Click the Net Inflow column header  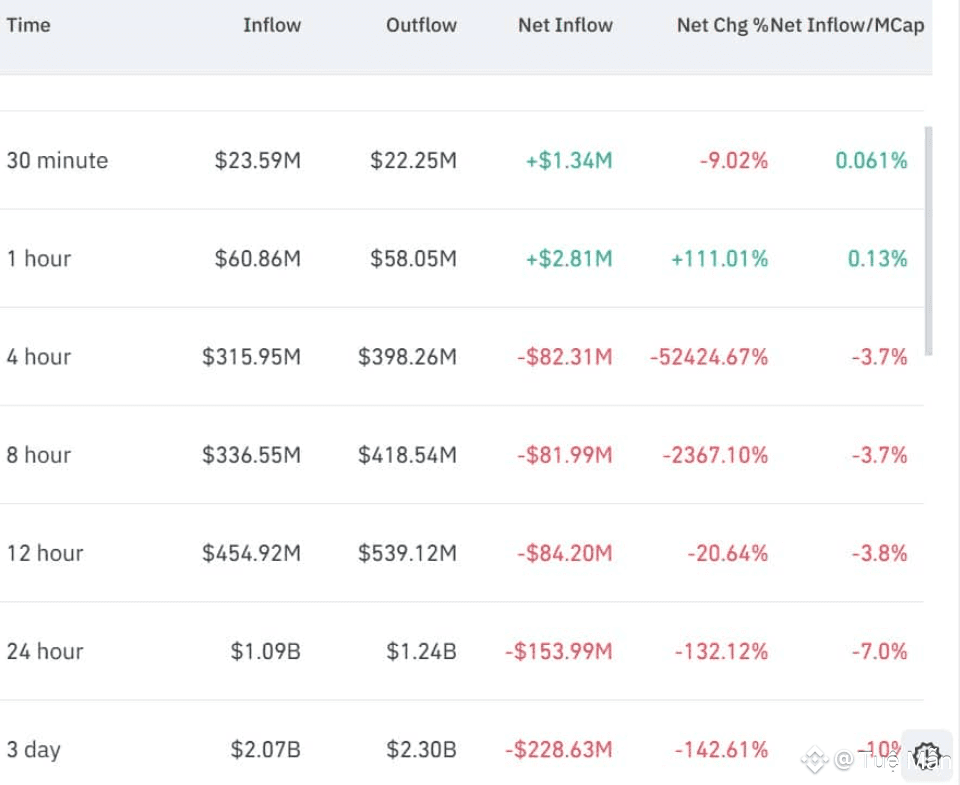[x=565, y=25]
